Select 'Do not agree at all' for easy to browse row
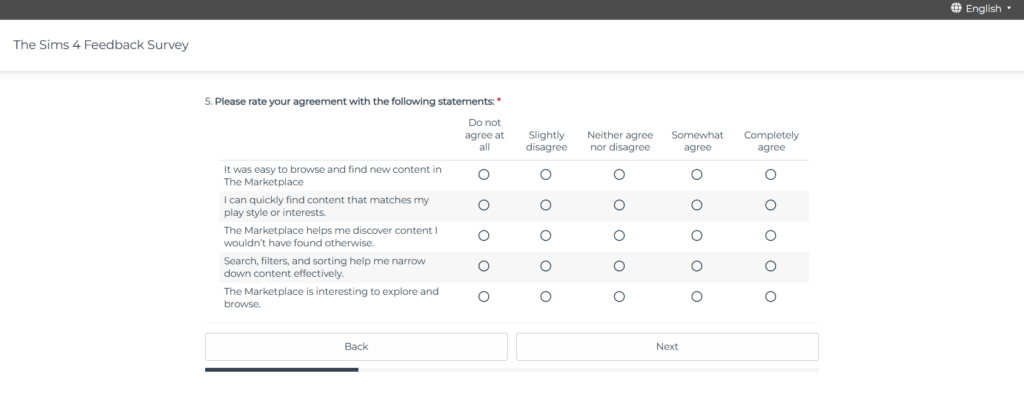Image resolution: width=1024 pixels, height=406 pixels. [x=484, y=175]
